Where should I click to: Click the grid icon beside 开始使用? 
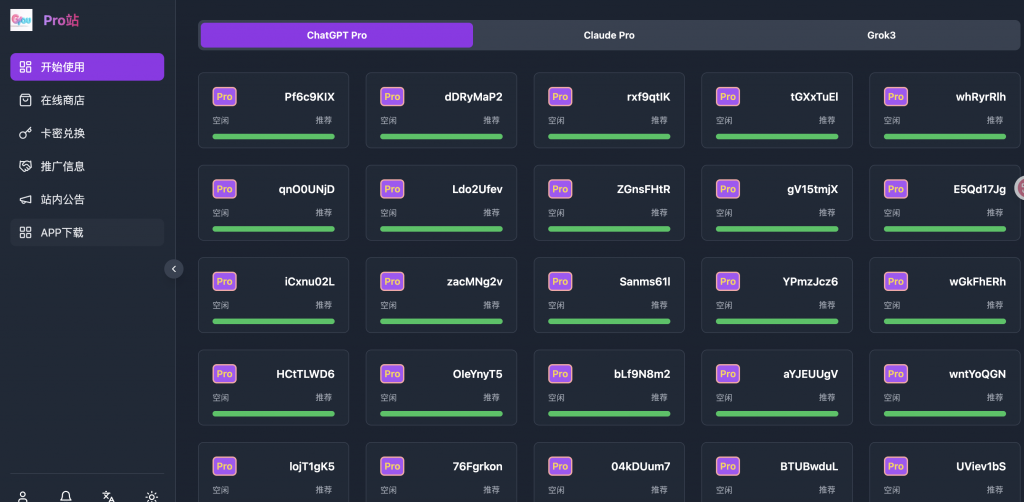tap(25, 67)
